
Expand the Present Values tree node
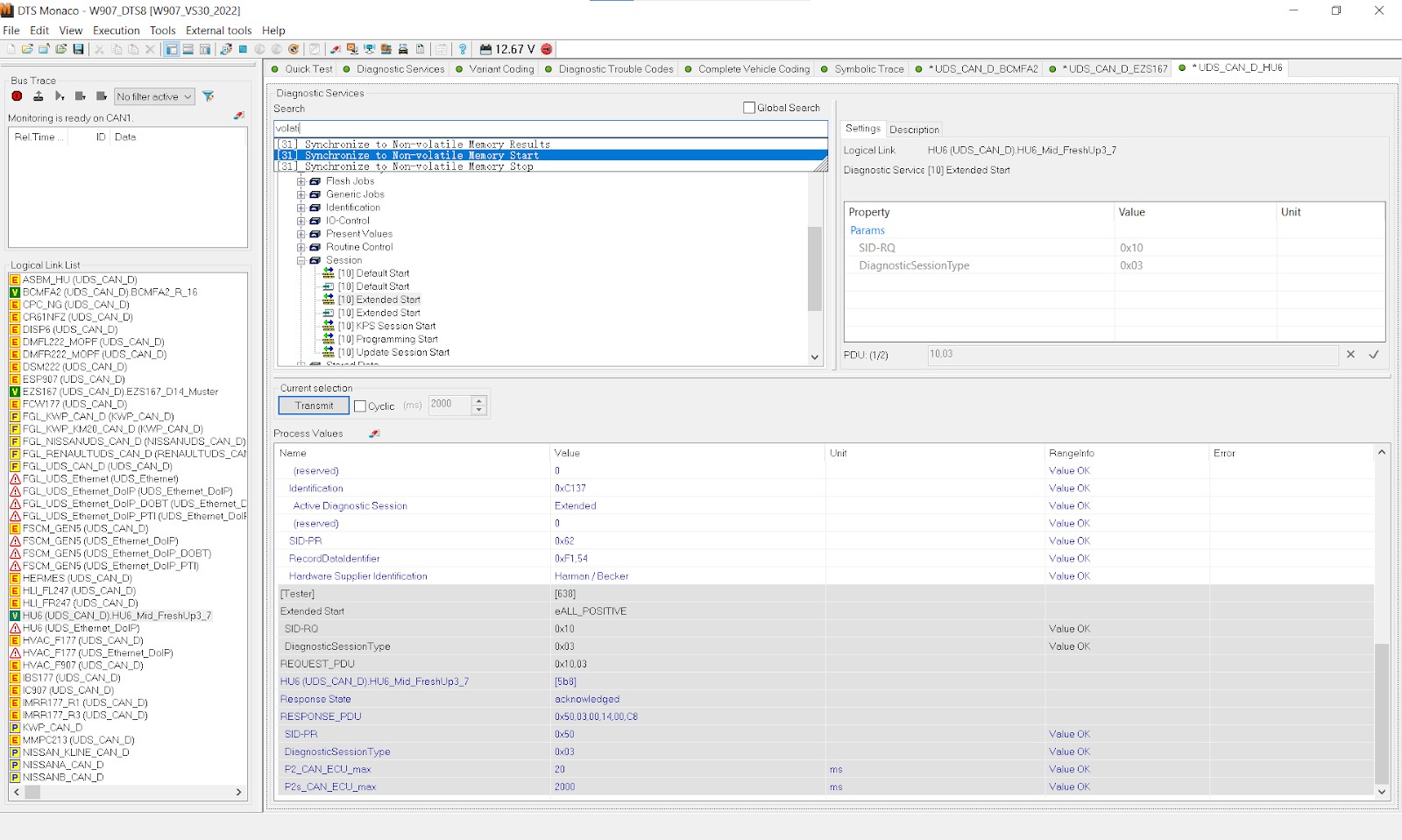(301, 234)
